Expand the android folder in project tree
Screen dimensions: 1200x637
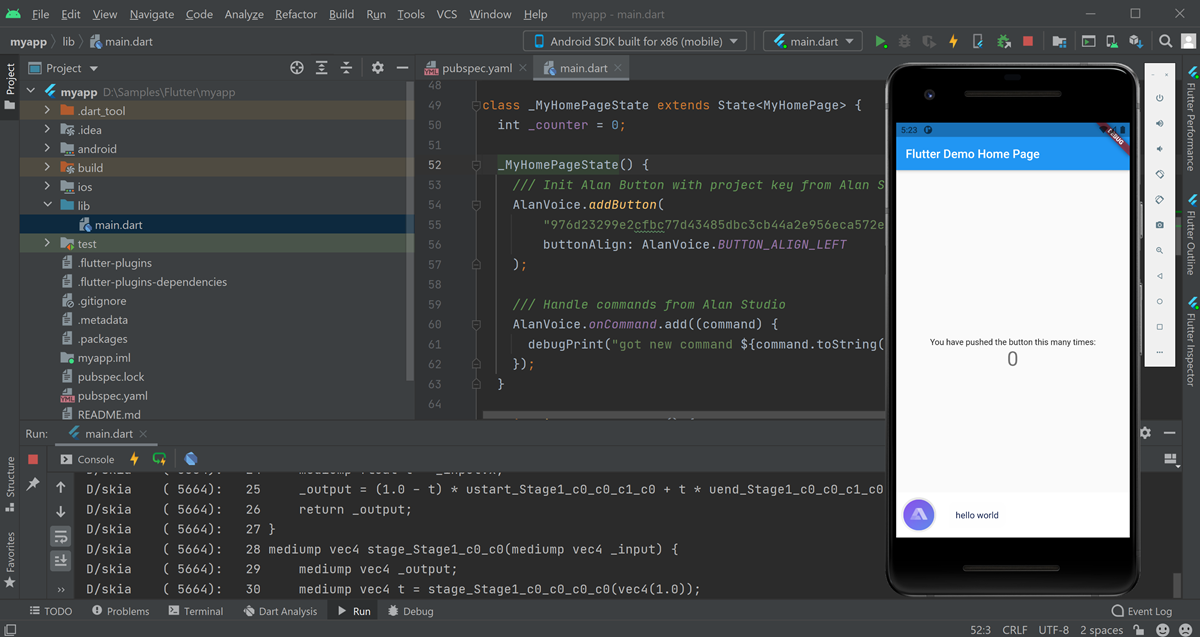[x=47, y=149]
